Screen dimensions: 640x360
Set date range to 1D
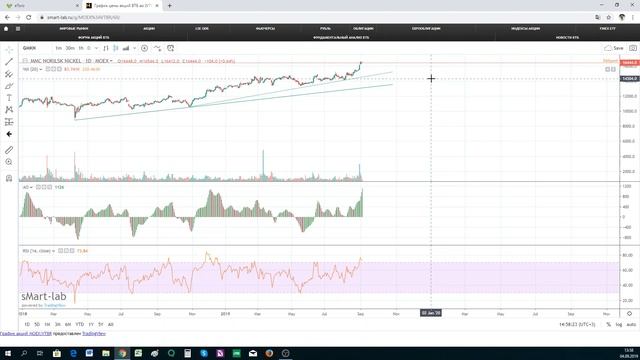[x=27, y=324]
